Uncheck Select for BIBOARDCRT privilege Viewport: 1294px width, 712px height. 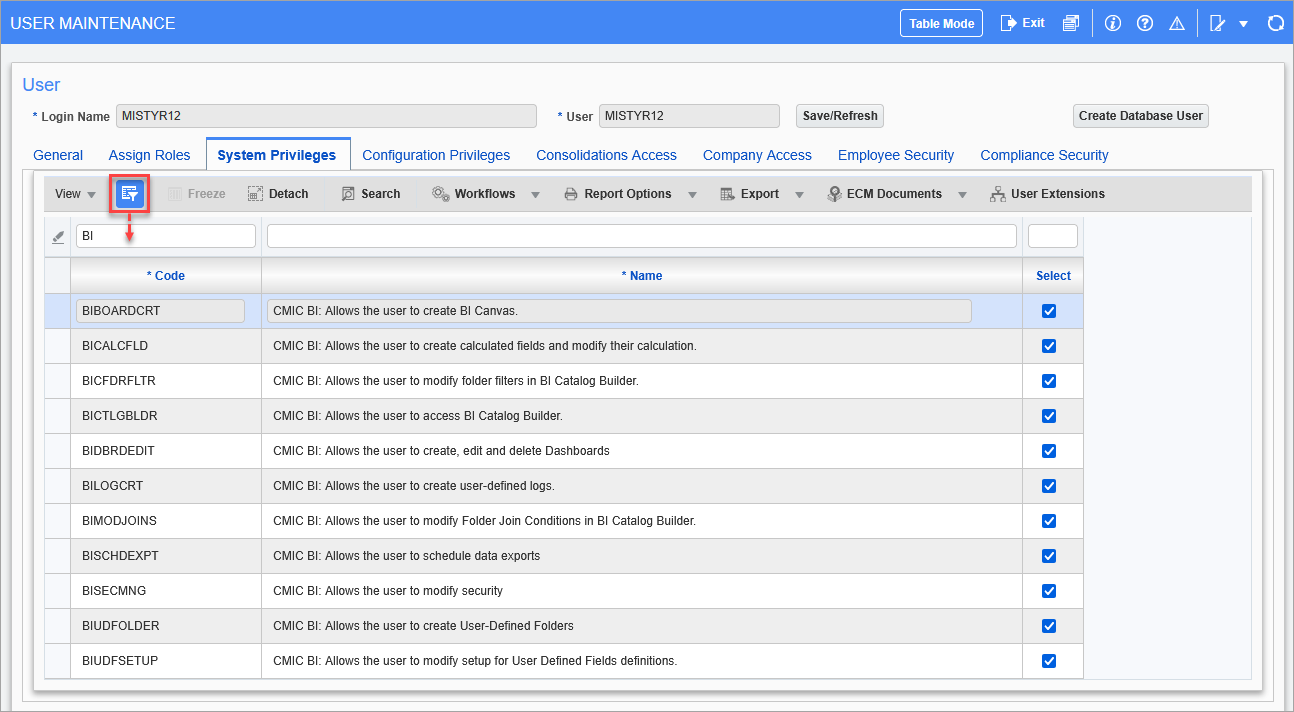pyautogui.click(x=1049, y=311)
